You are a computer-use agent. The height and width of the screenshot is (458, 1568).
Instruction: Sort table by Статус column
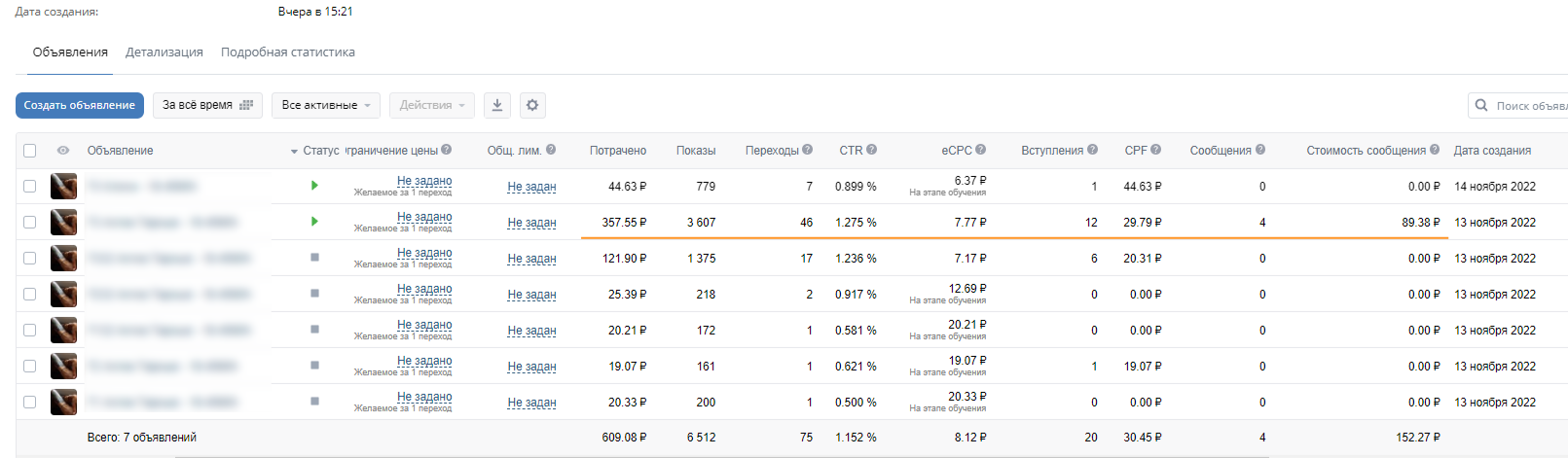point(320,151)
